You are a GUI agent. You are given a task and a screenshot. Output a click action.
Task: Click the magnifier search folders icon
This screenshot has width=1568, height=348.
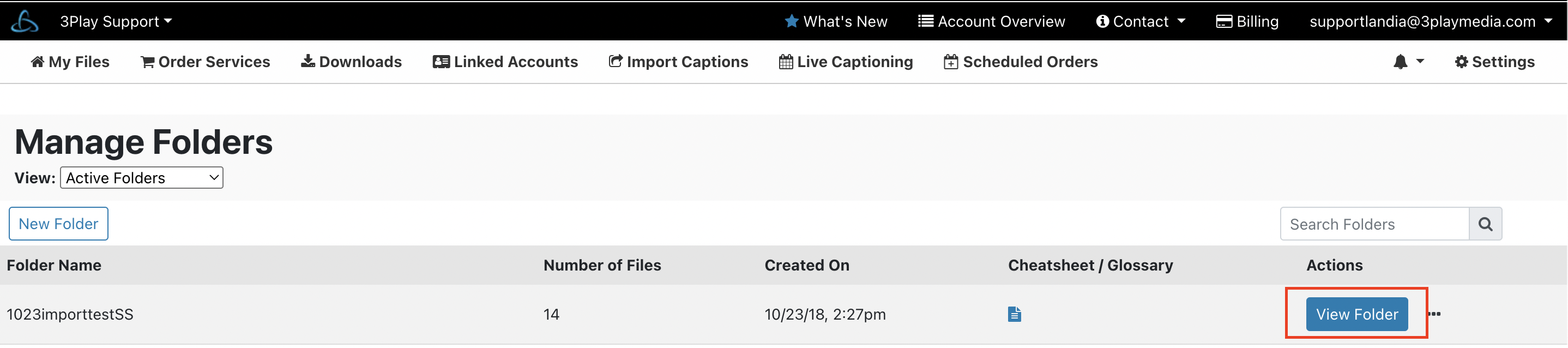[x=1485, y=224]
